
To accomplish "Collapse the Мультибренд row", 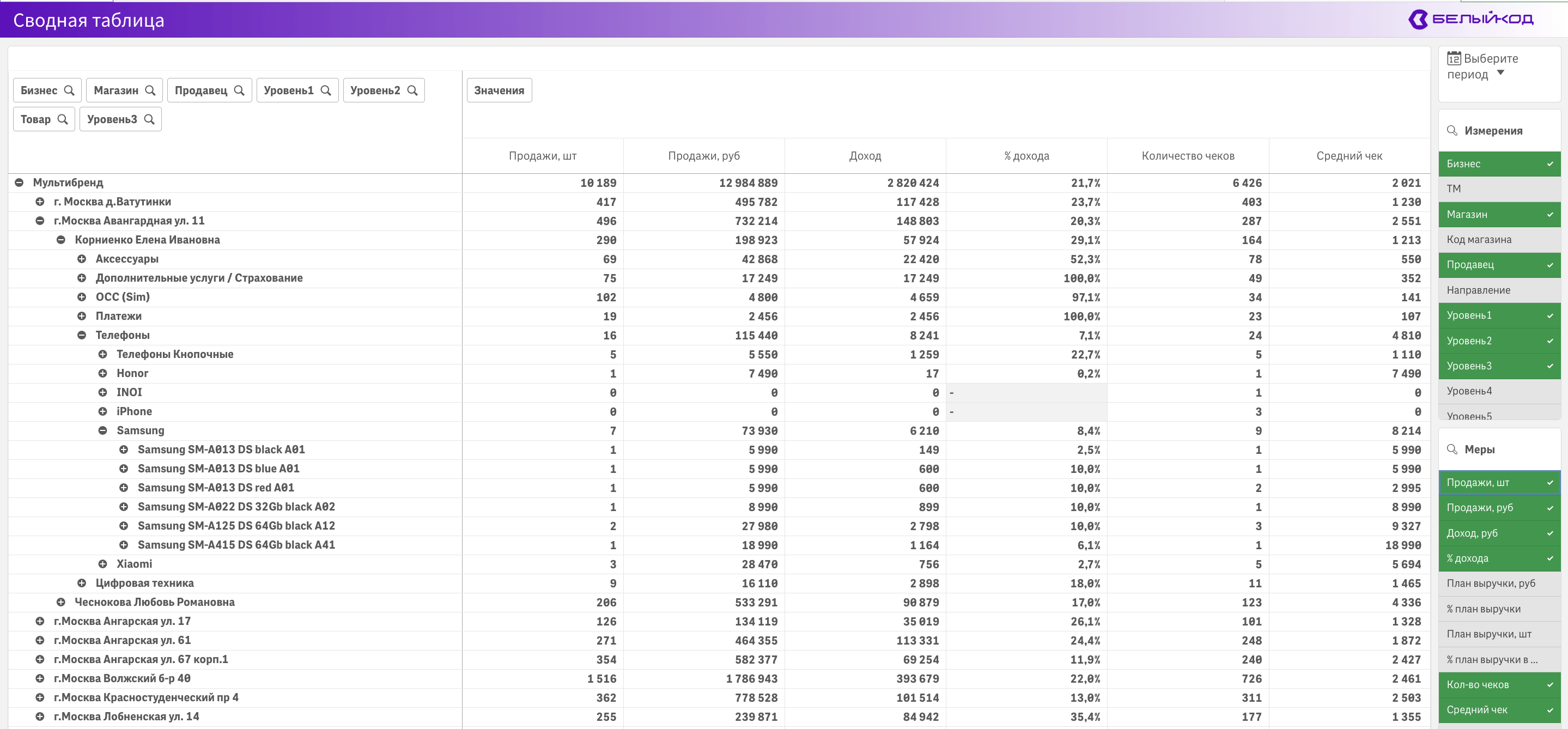I will point(19,183).
